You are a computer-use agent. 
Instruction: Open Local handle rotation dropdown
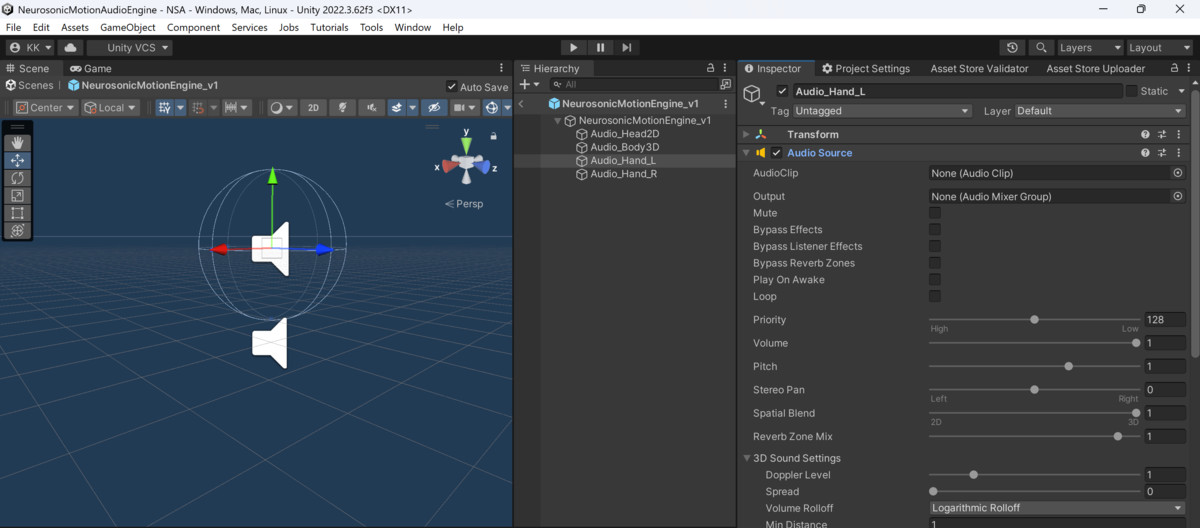(x=111, y=107)
